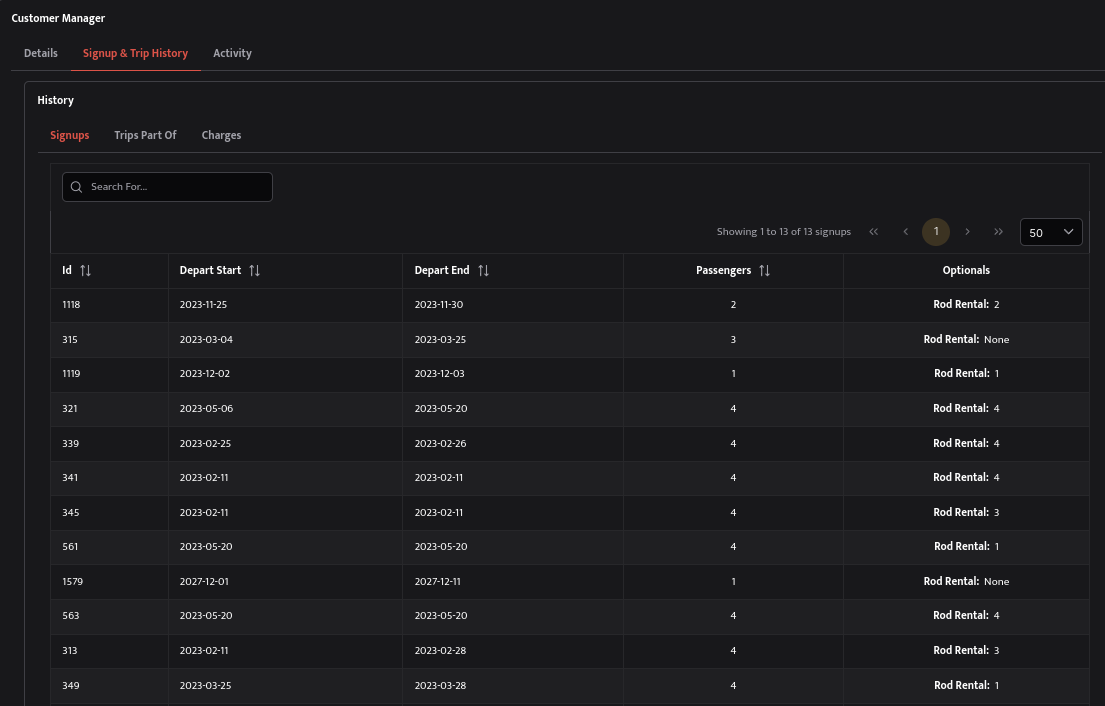Select signup Id 1579
Screen dimensions: 1105x706
pos(569,581)
